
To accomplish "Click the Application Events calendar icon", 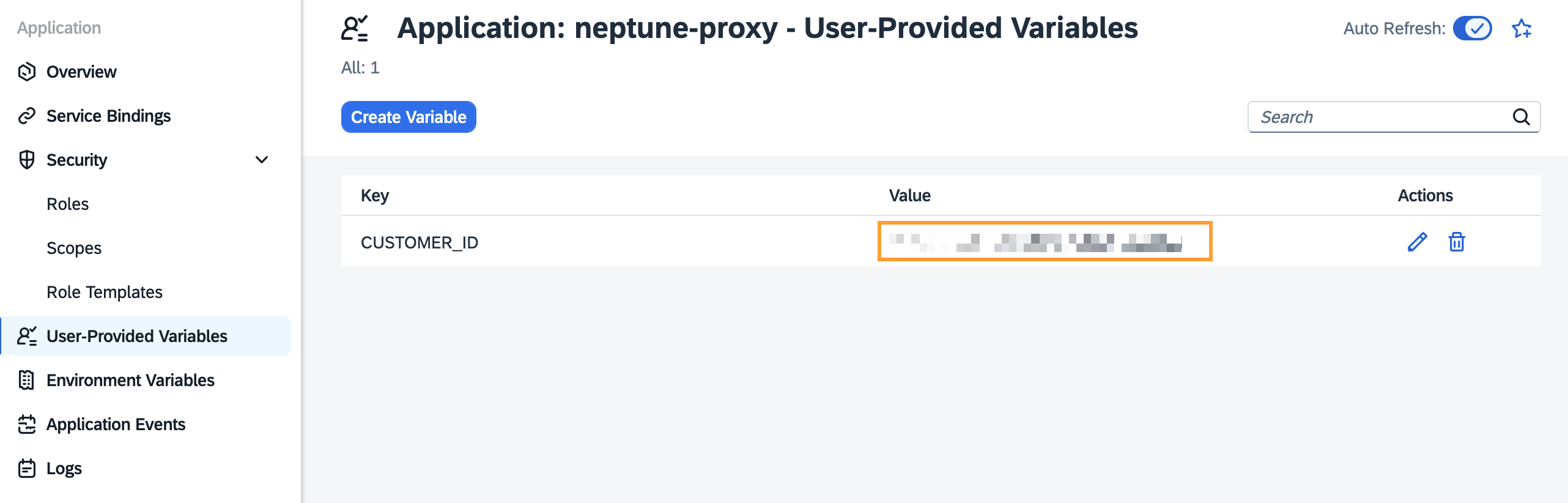I will coord(27,424).
